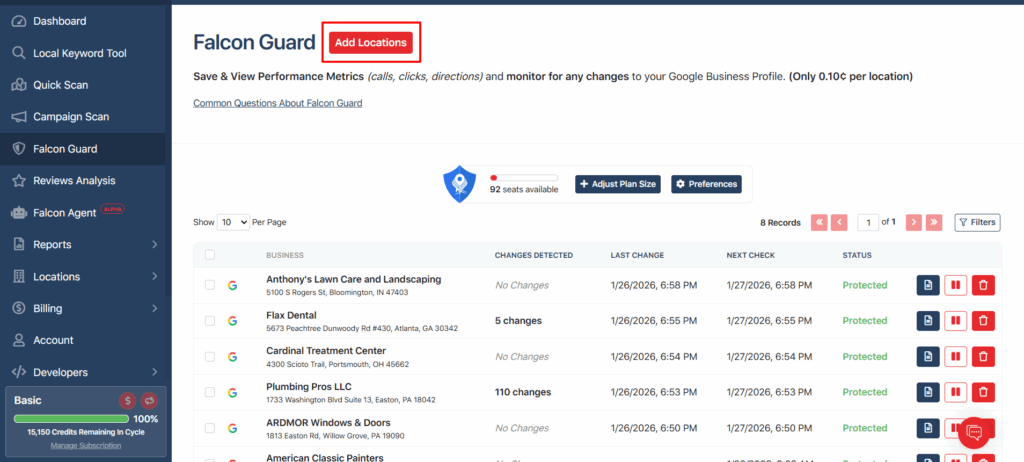Screen dimensions: 1024x462
Task: Go to last page with double-arrow icon
Action: (934, 223)
